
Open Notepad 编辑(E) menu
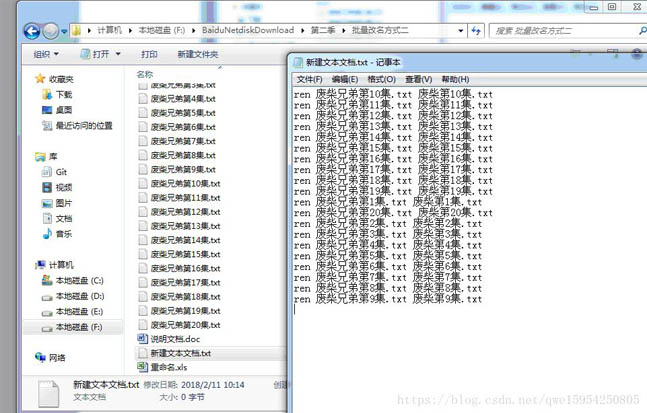pyautogui.click(x=345, y=79)
